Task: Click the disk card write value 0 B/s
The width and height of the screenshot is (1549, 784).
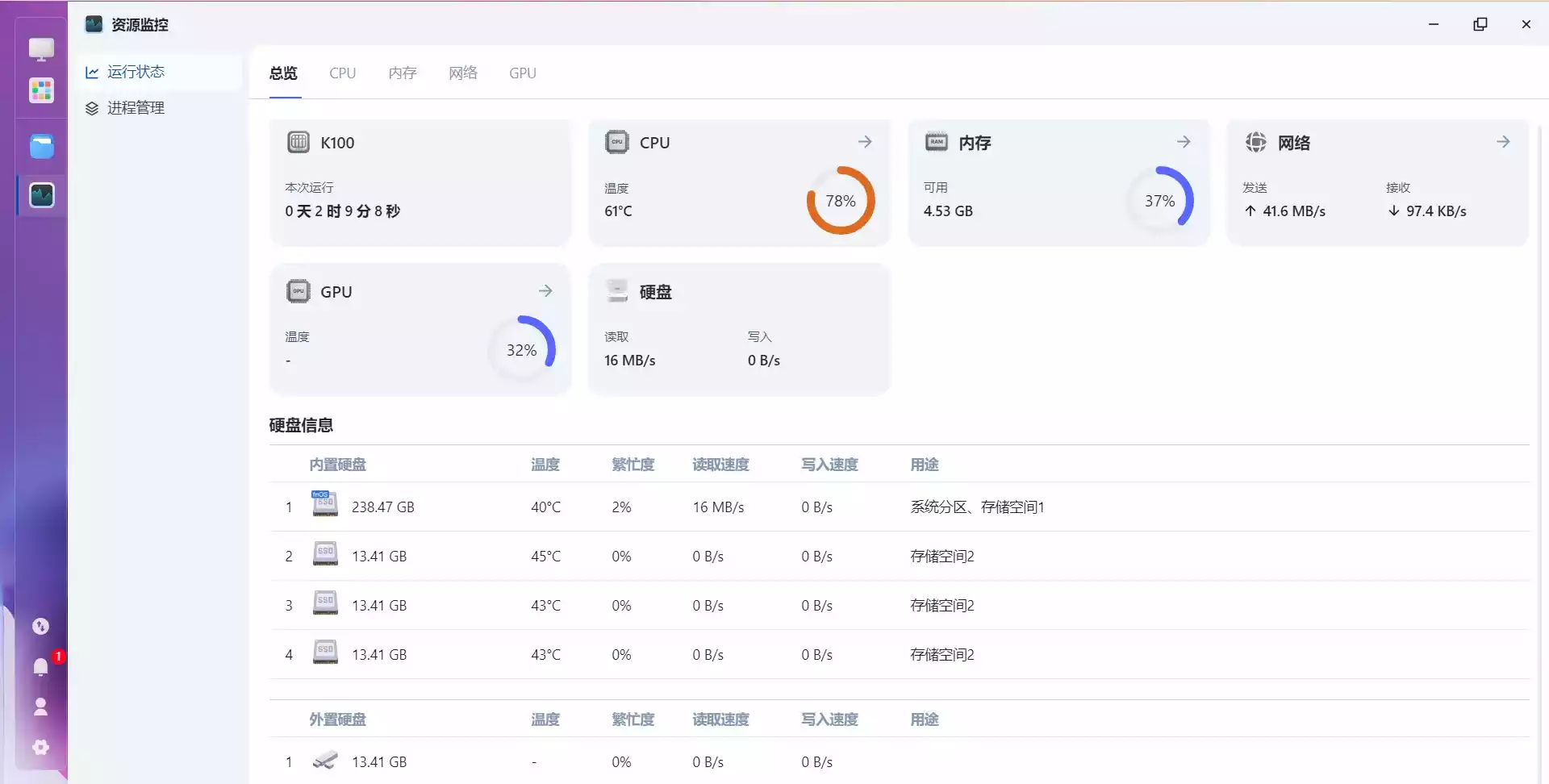Action: point(763,361)
